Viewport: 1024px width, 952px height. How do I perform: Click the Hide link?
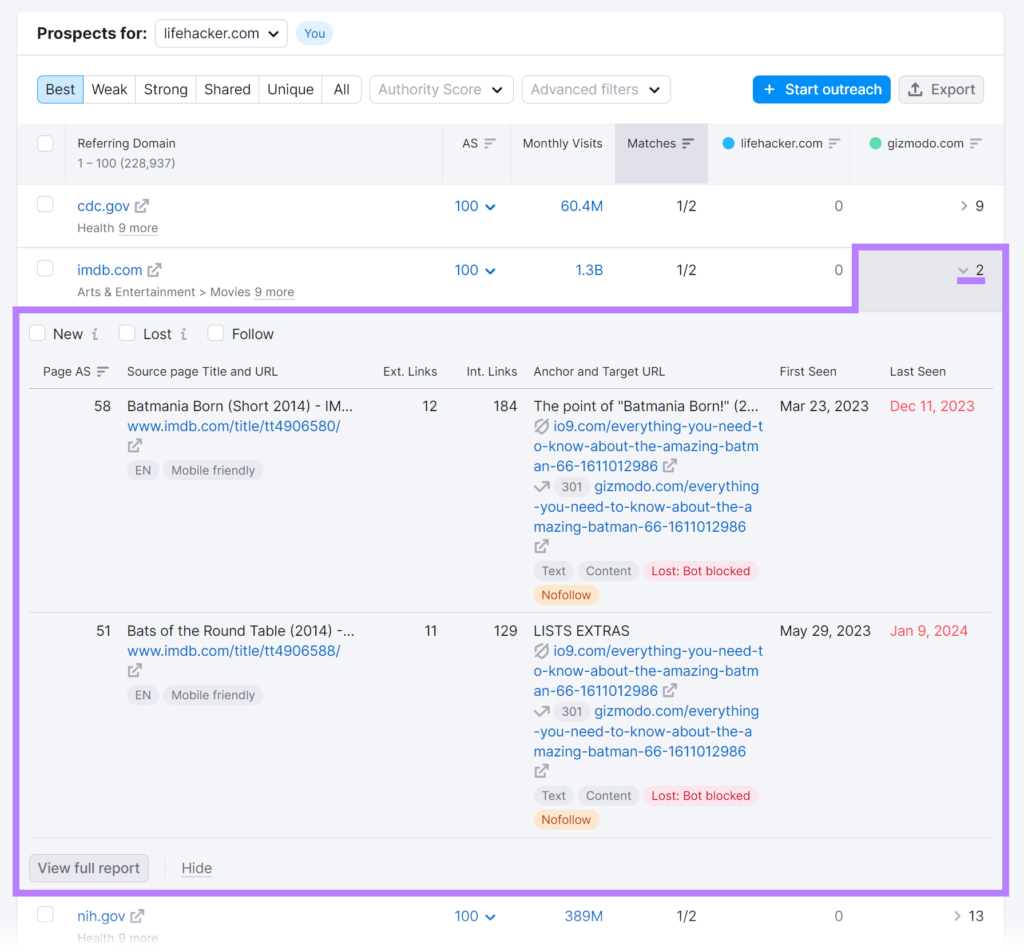coord(197,868)
